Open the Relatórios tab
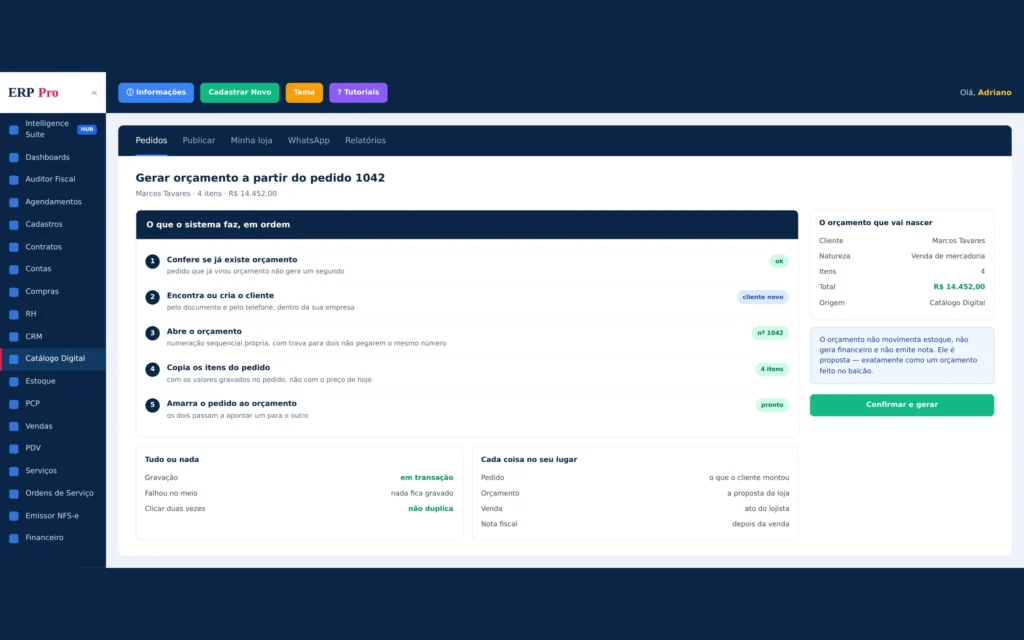This screenshot has width=1024, height=640. (x=365, y=140)
